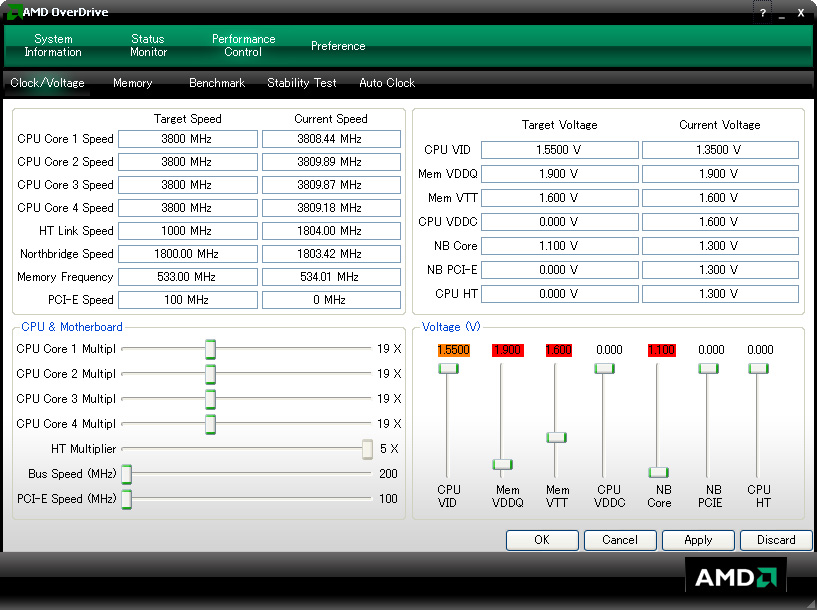Click the red 1.900 Mem VDDQ value
This screenshot has width=817, height=610.
[507, 350]
